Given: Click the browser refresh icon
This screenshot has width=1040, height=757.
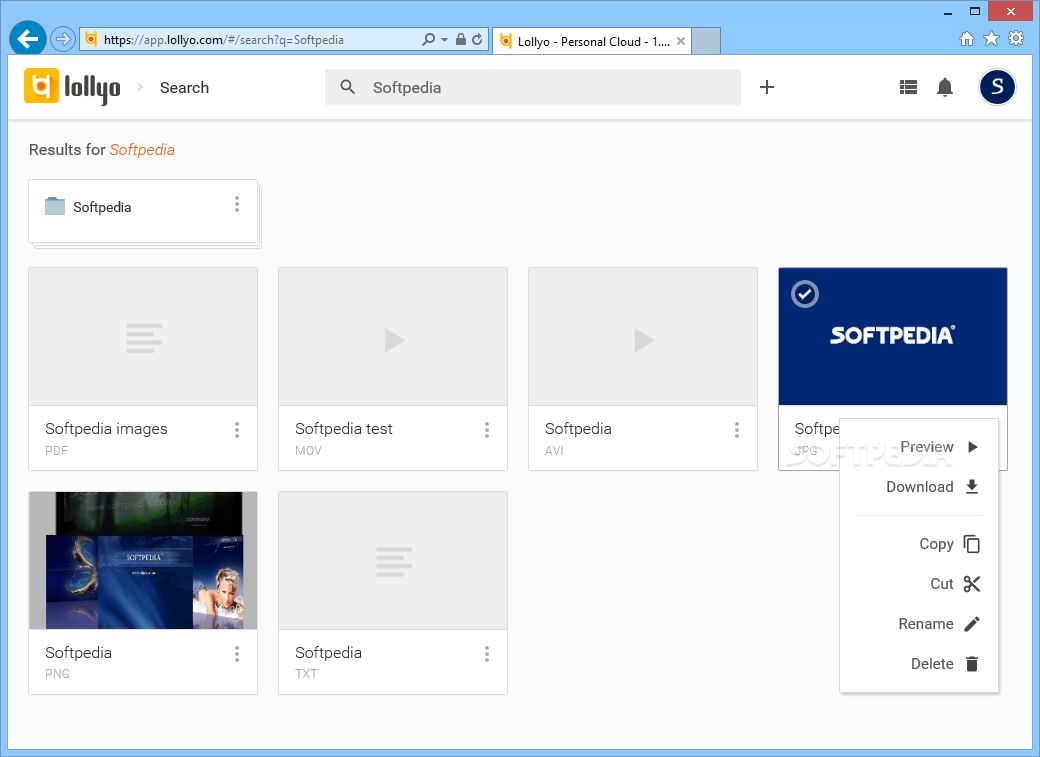Looking at the screenshot, I should tap(478, 39).
